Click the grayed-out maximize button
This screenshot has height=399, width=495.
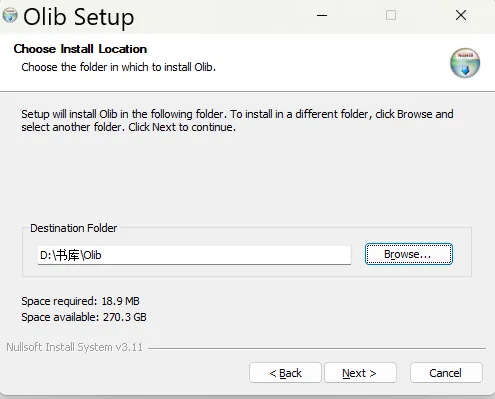(391, 15)
